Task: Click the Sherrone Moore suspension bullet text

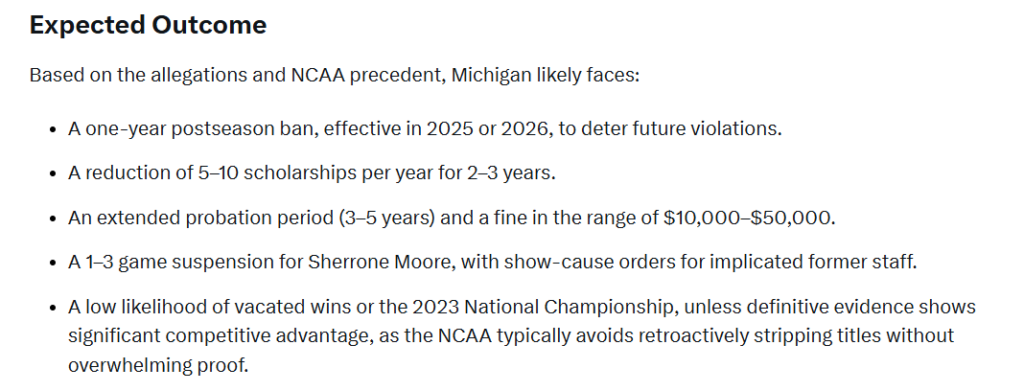Action: pyautogui.click(x=492, y=262)
